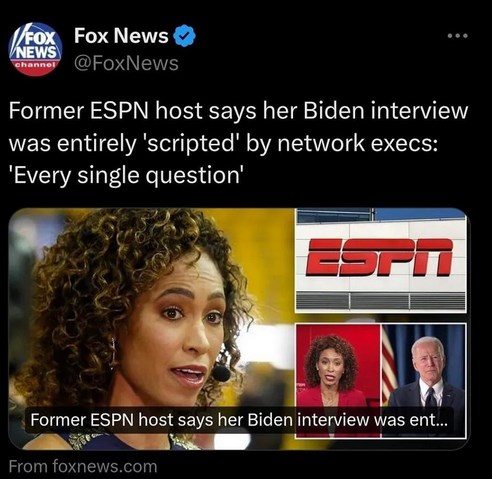Click the American flag in the inset

tap(389, 362)
